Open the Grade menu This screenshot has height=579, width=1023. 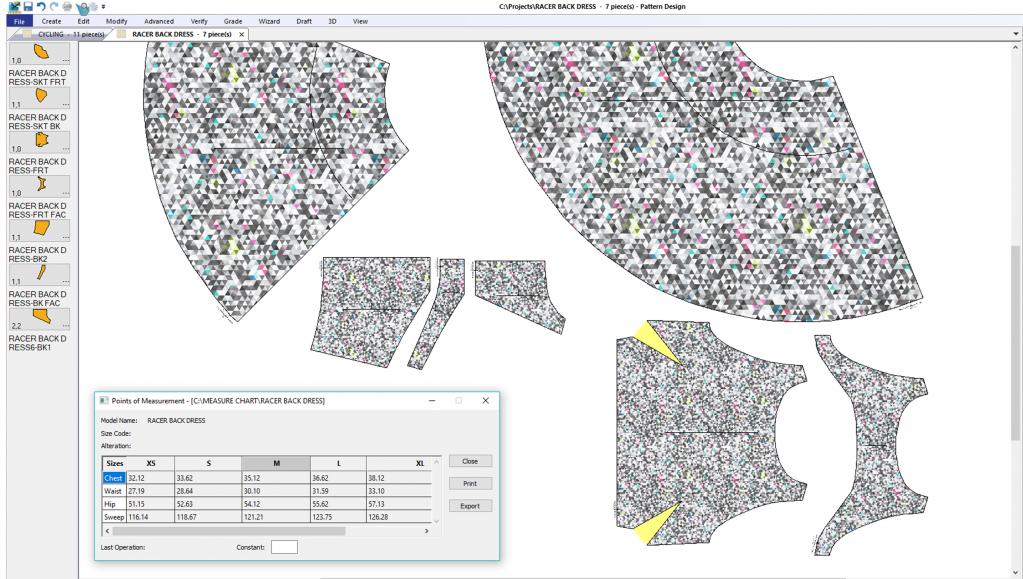pos(232,21)
